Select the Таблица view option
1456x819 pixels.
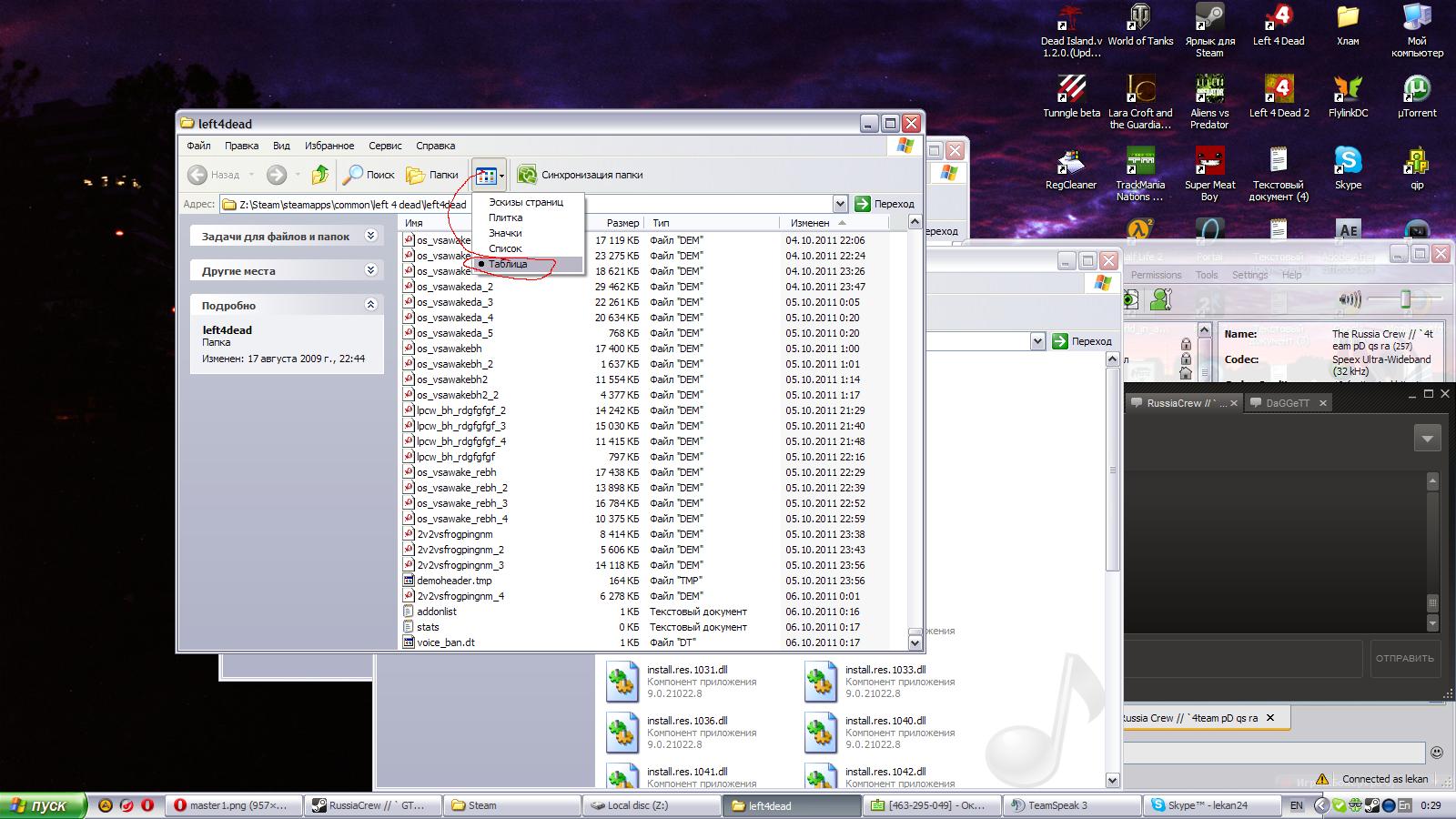(x=508, y=264)
